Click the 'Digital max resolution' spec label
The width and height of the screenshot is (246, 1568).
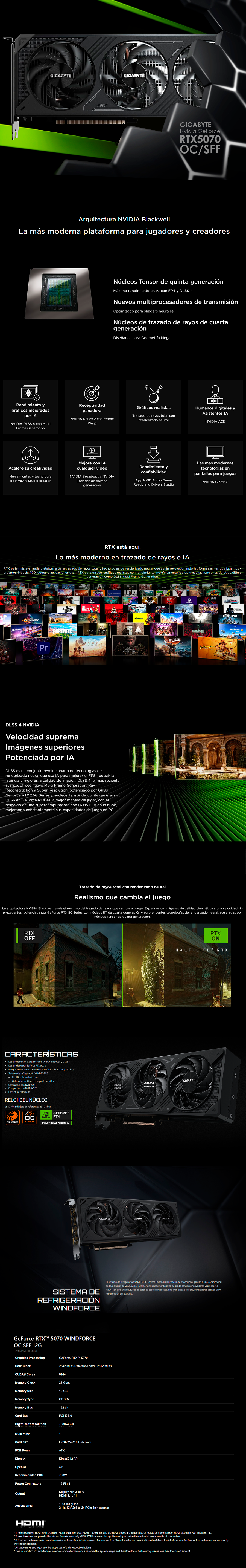(30, 1424)
